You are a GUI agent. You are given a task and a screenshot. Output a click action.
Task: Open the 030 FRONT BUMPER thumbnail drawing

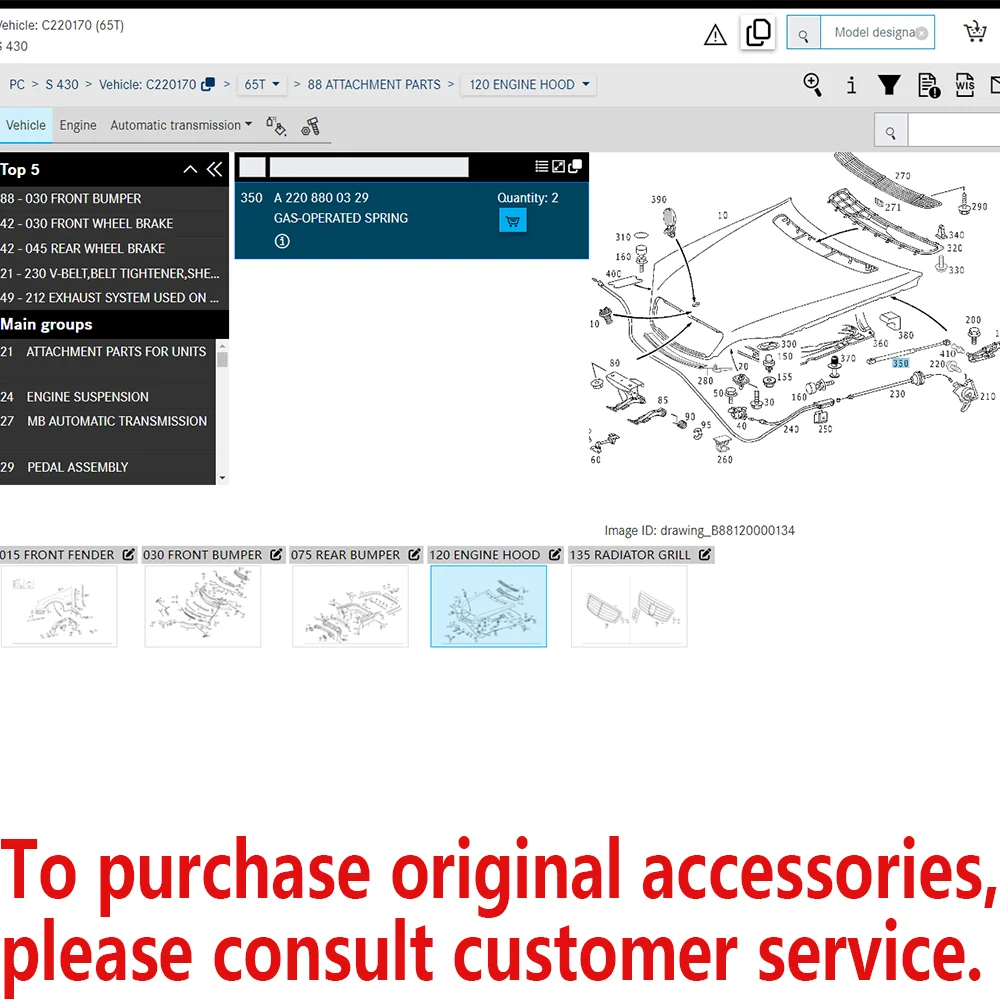[x=203, y=607]
